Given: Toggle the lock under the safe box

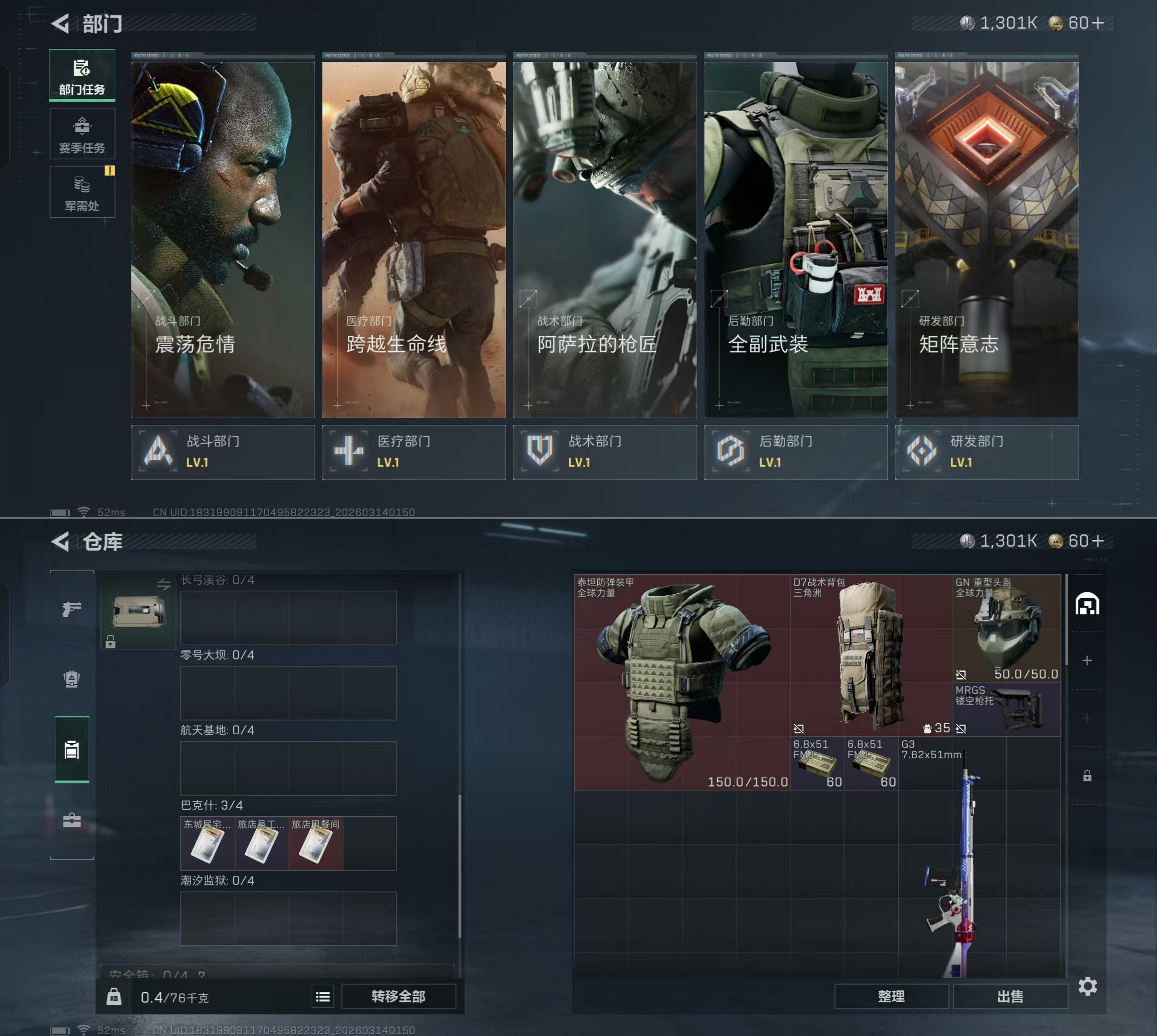Looking at the screenshot, I should coord(110,642).
